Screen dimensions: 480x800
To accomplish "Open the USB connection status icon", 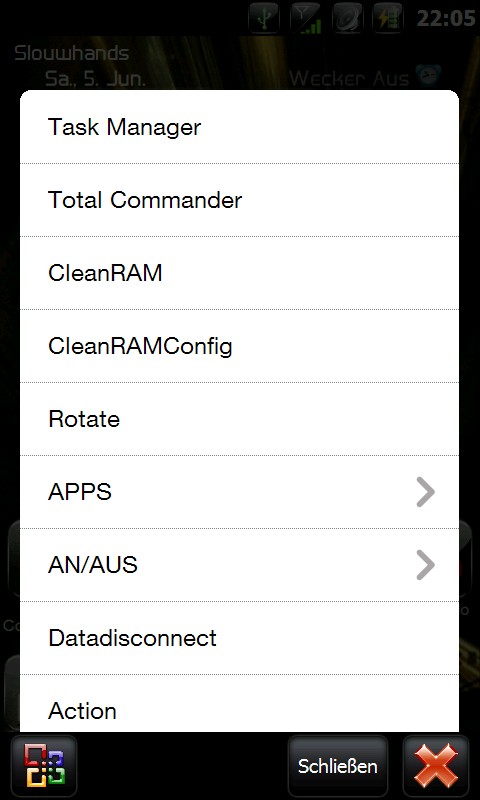I will pos(264,18).
